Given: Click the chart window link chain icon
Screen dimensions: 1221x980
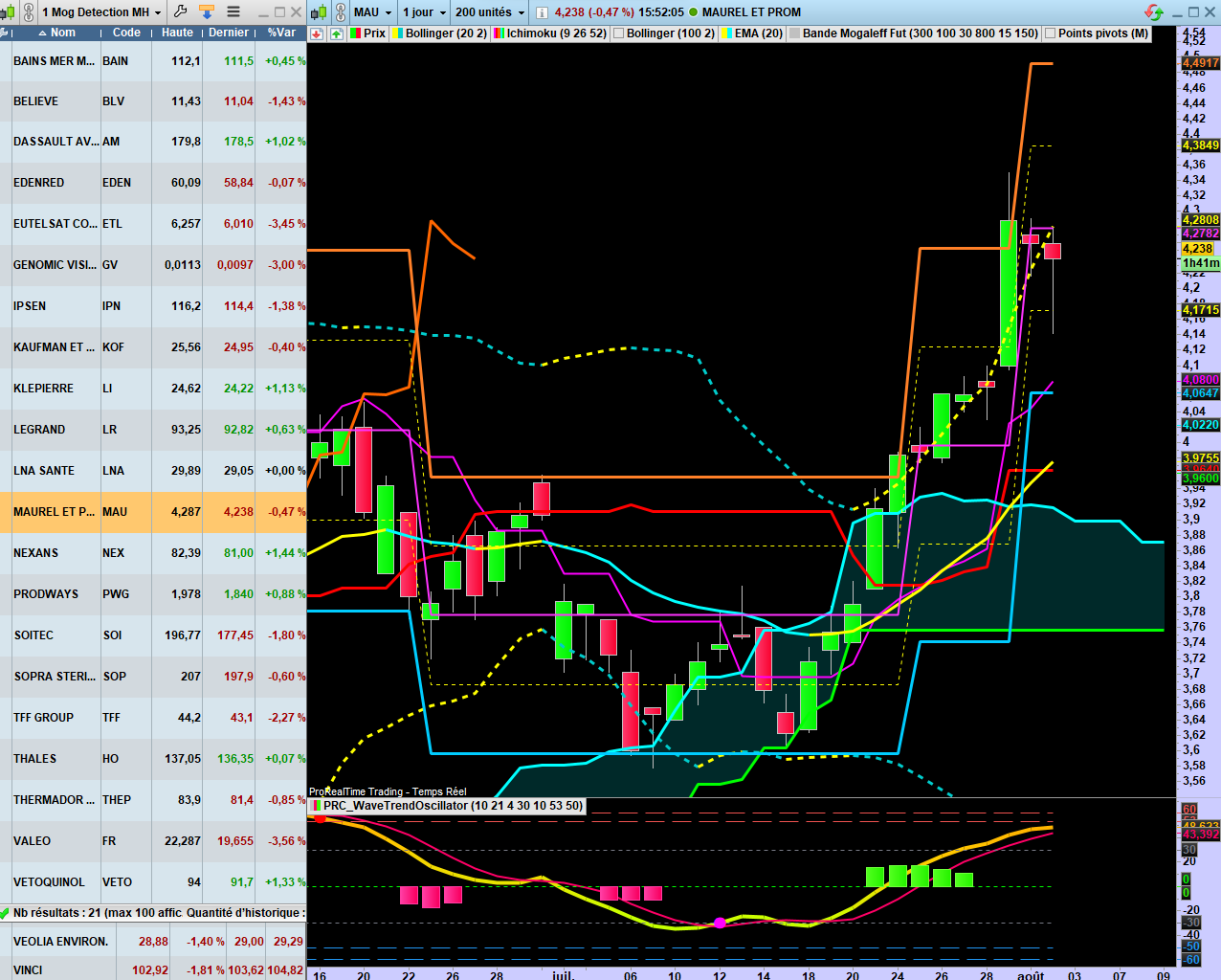Looking at the screenshot, I should [340, 12].
